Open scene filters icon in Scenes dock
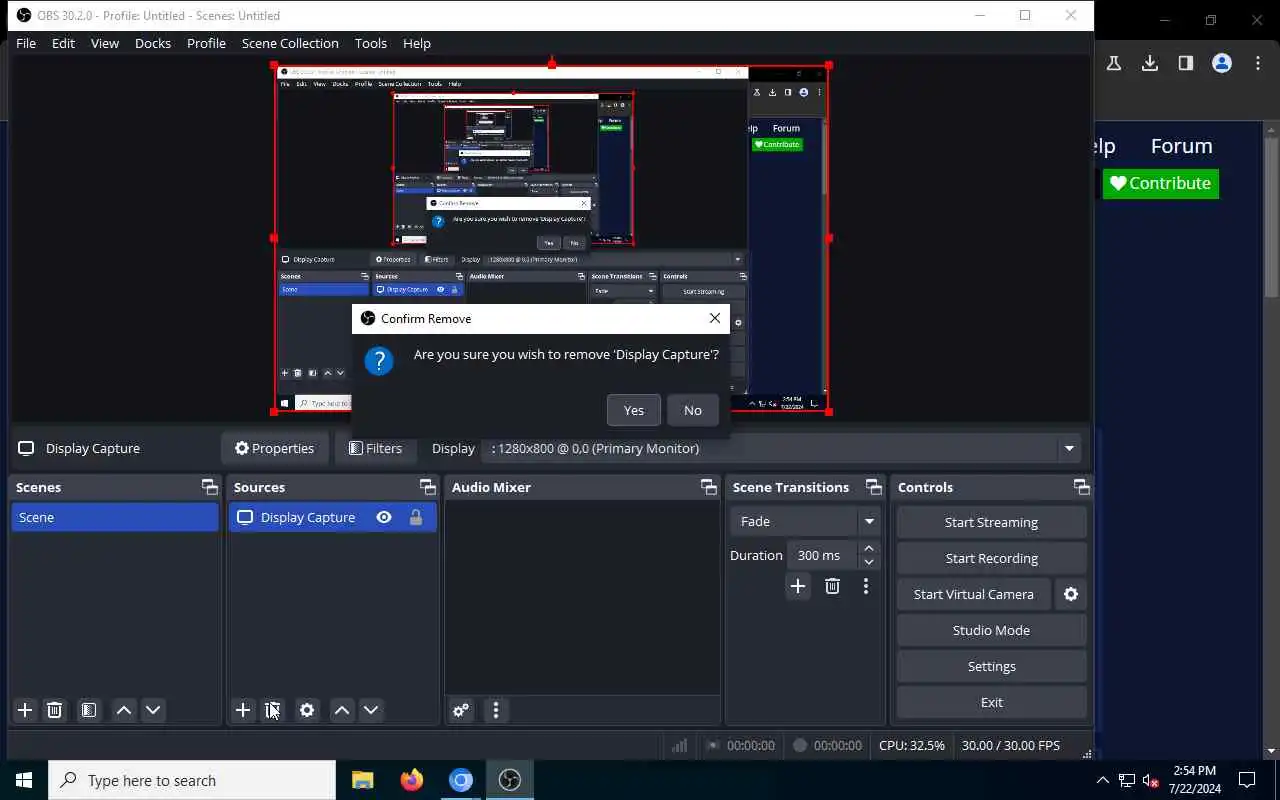Viewport: 1280px width, 800px height. [x=89, y=710]
